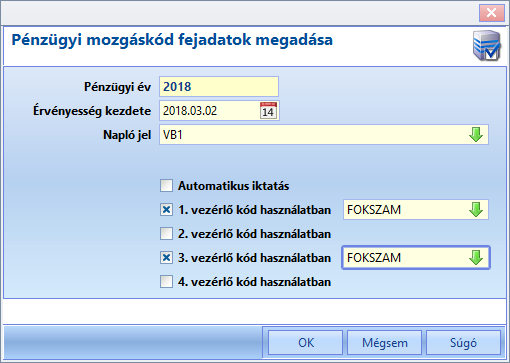The width and height of the screenshot is (510, 363).
Task: Click the database checkmark header icon
Action: 487,45
